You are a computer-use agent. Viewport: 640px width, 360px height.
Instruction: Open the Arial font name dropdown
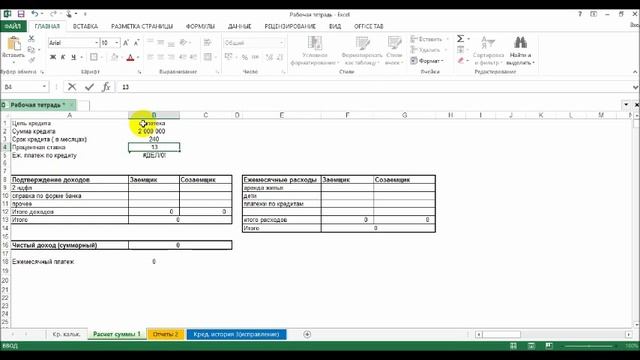[97, 43]
